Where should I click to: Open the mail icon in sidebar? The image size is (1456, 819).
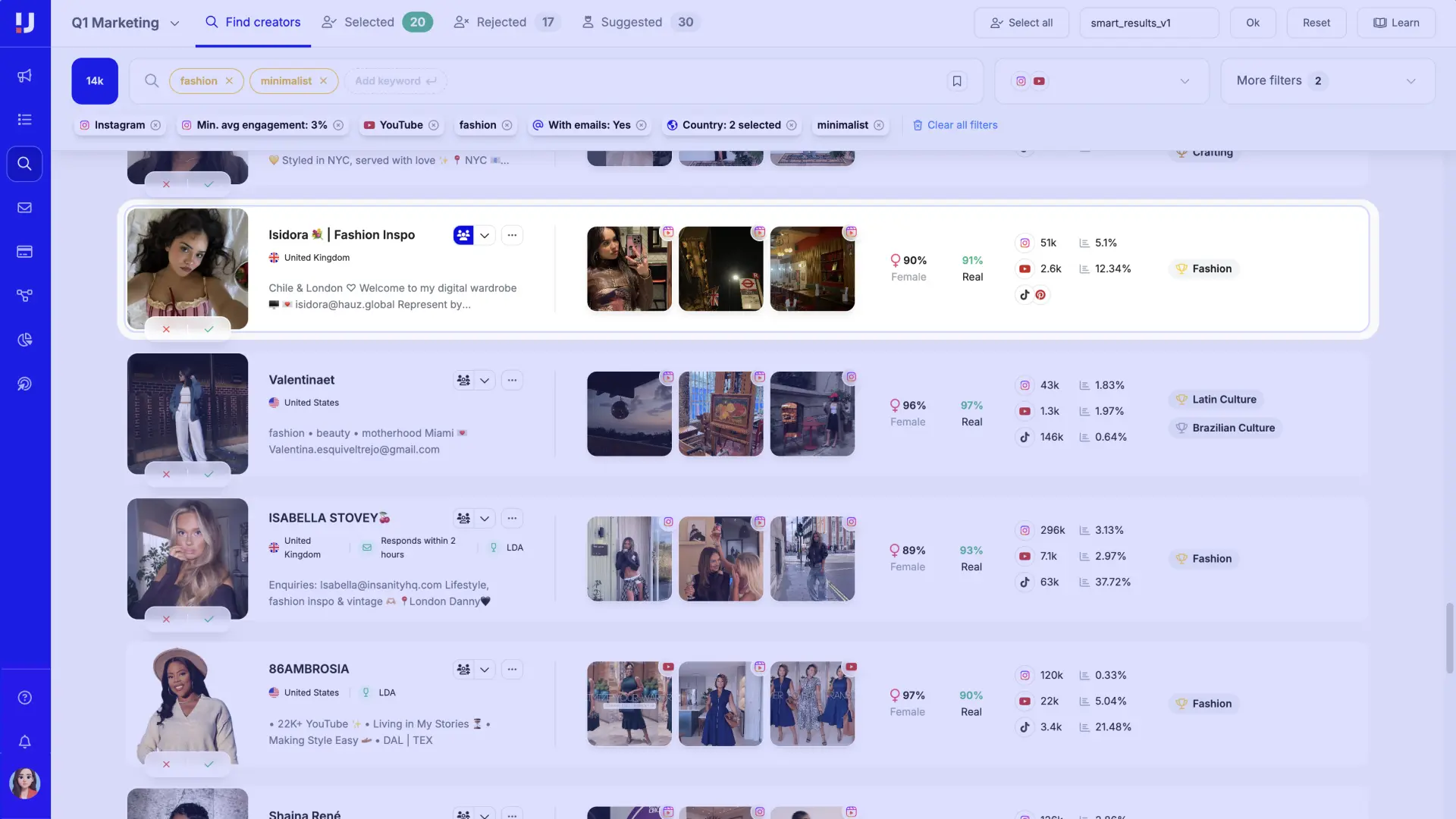(24, 208)
